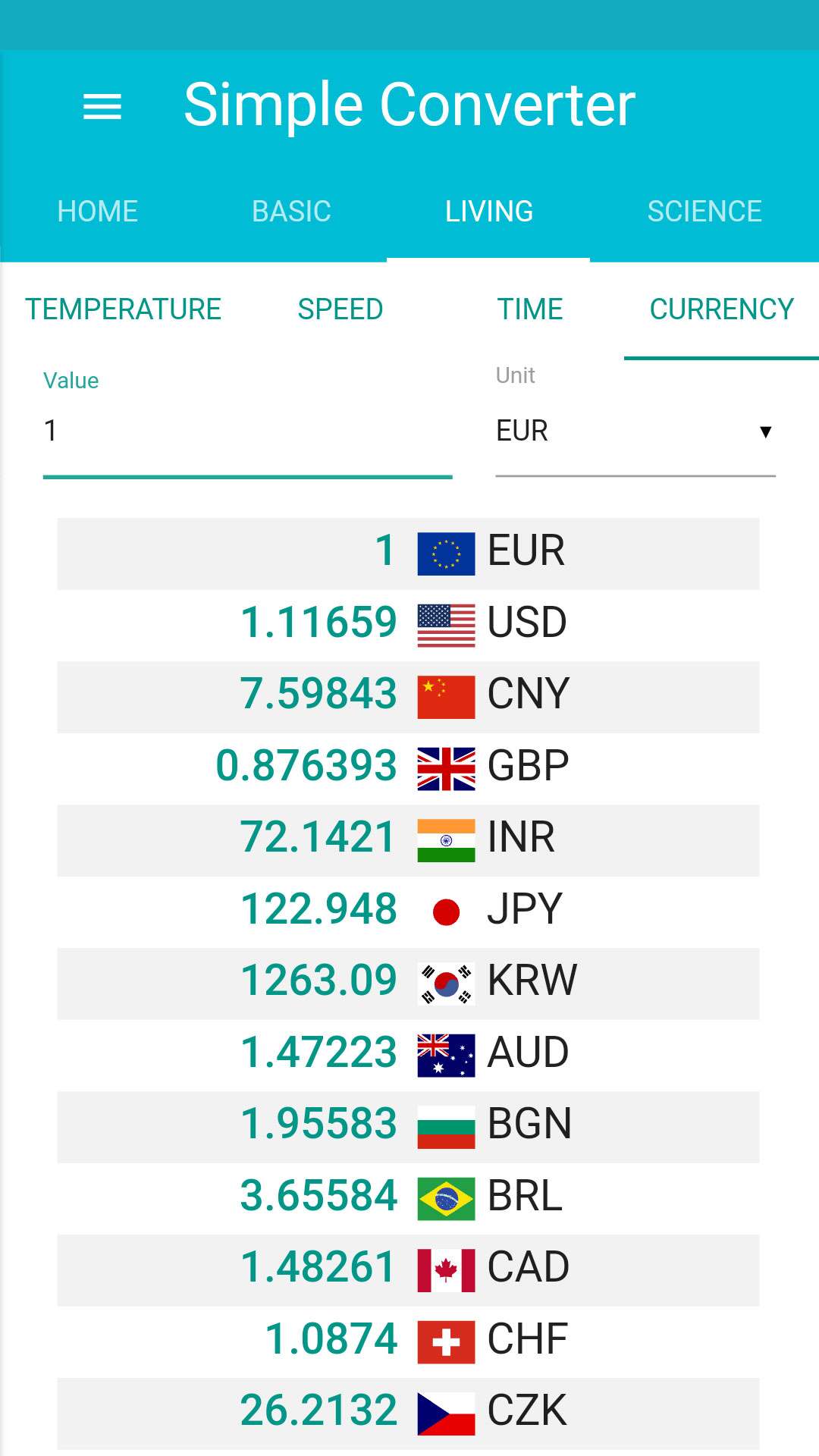Switch to the HOME tab
Image resolution: width=819 pixels, height=1456 pixels.
click(x=98, y=212)
